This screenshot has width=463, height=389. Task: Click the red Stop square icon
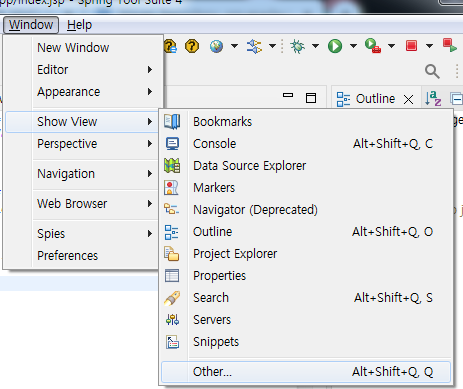411,46
